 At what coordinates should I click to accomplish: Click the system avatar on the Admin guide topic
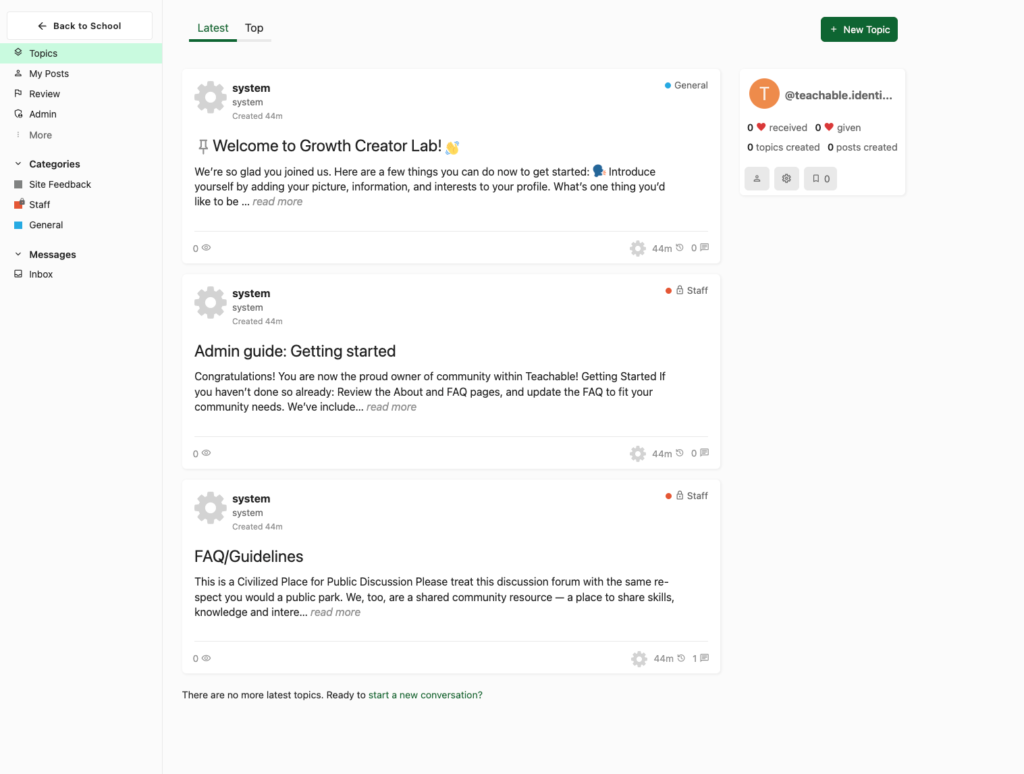click(x=210, y=302)
